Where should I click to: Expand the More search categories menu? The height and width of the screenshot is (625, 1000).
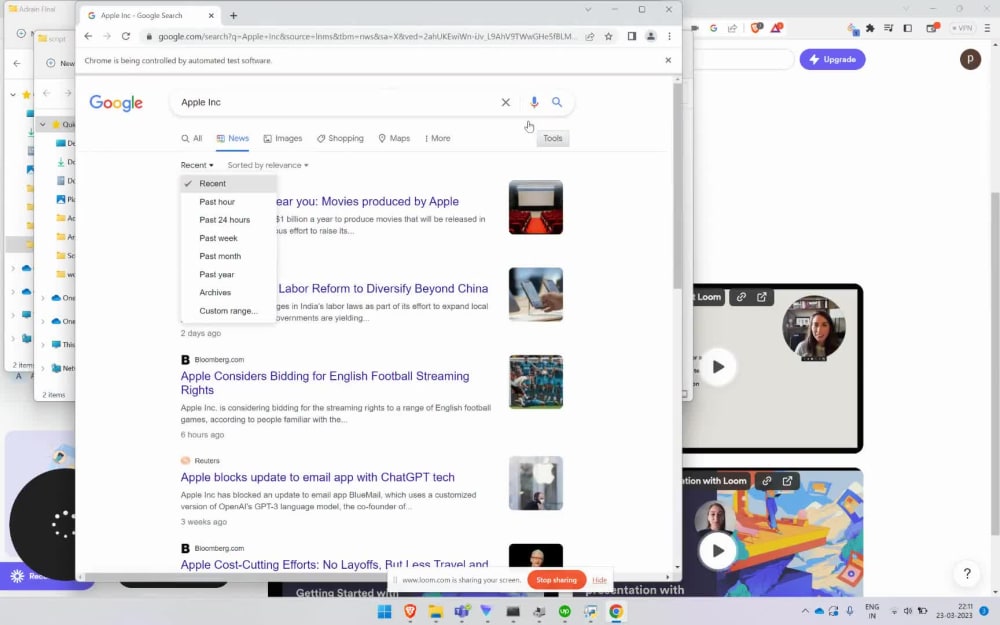click(438, 138)
